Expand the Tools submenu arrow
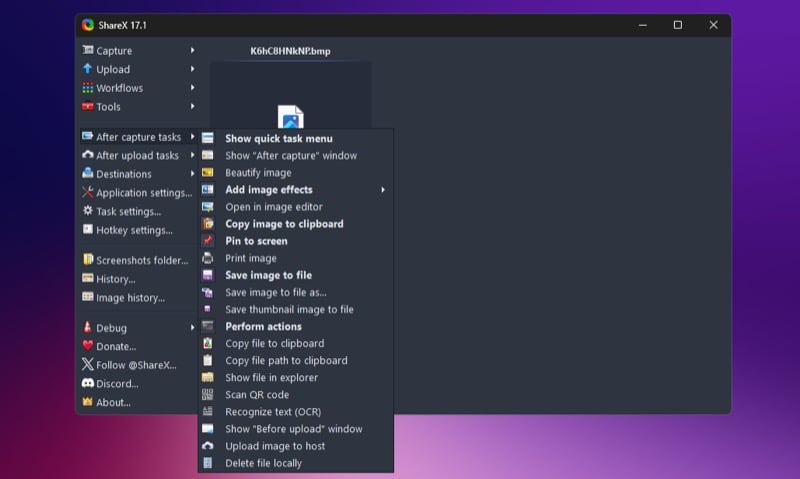 192,106
